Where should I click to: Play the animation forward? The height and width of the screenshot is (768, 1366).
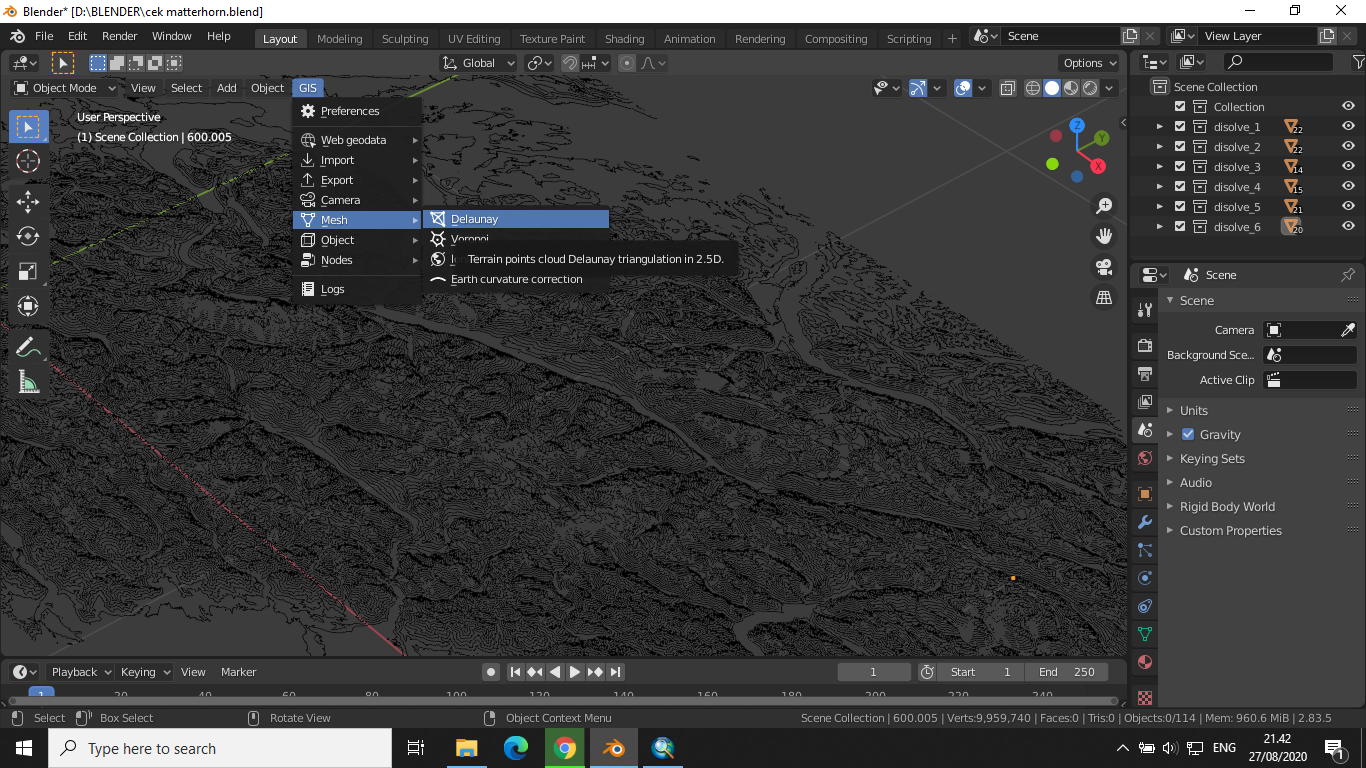(575, 672)
